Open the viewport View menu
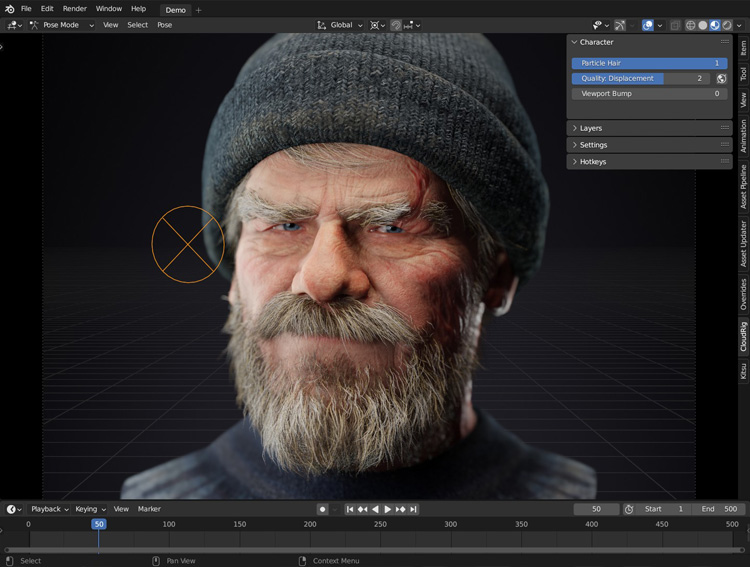The image size is (750, 567). [110, 25]
